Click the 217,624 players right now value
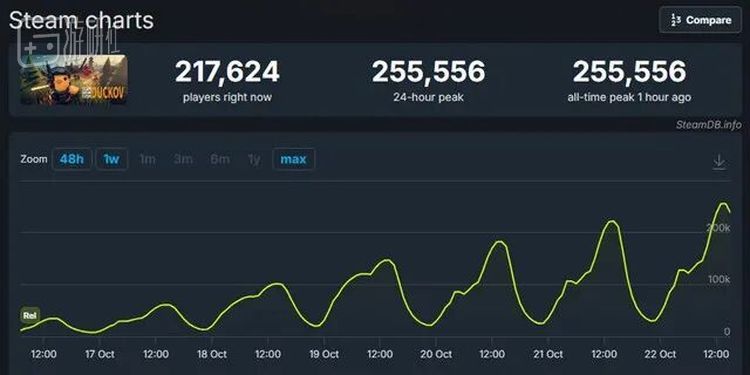Viewport: 750px width, 375px height. click(x=227, y=72)
